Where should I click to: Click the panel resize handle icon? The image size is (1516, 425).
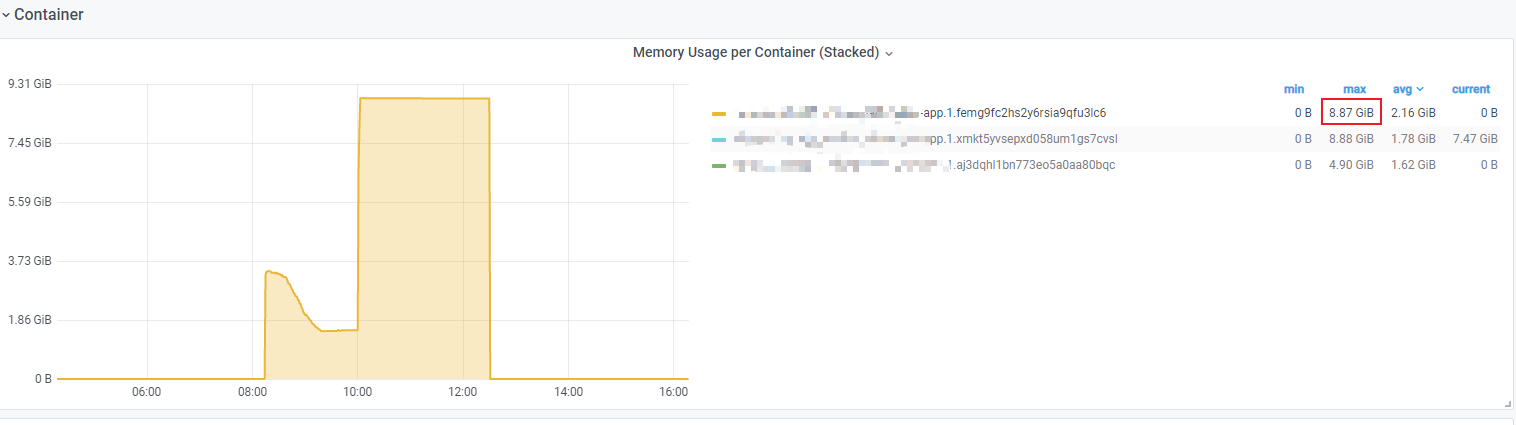pos(1507,403)
